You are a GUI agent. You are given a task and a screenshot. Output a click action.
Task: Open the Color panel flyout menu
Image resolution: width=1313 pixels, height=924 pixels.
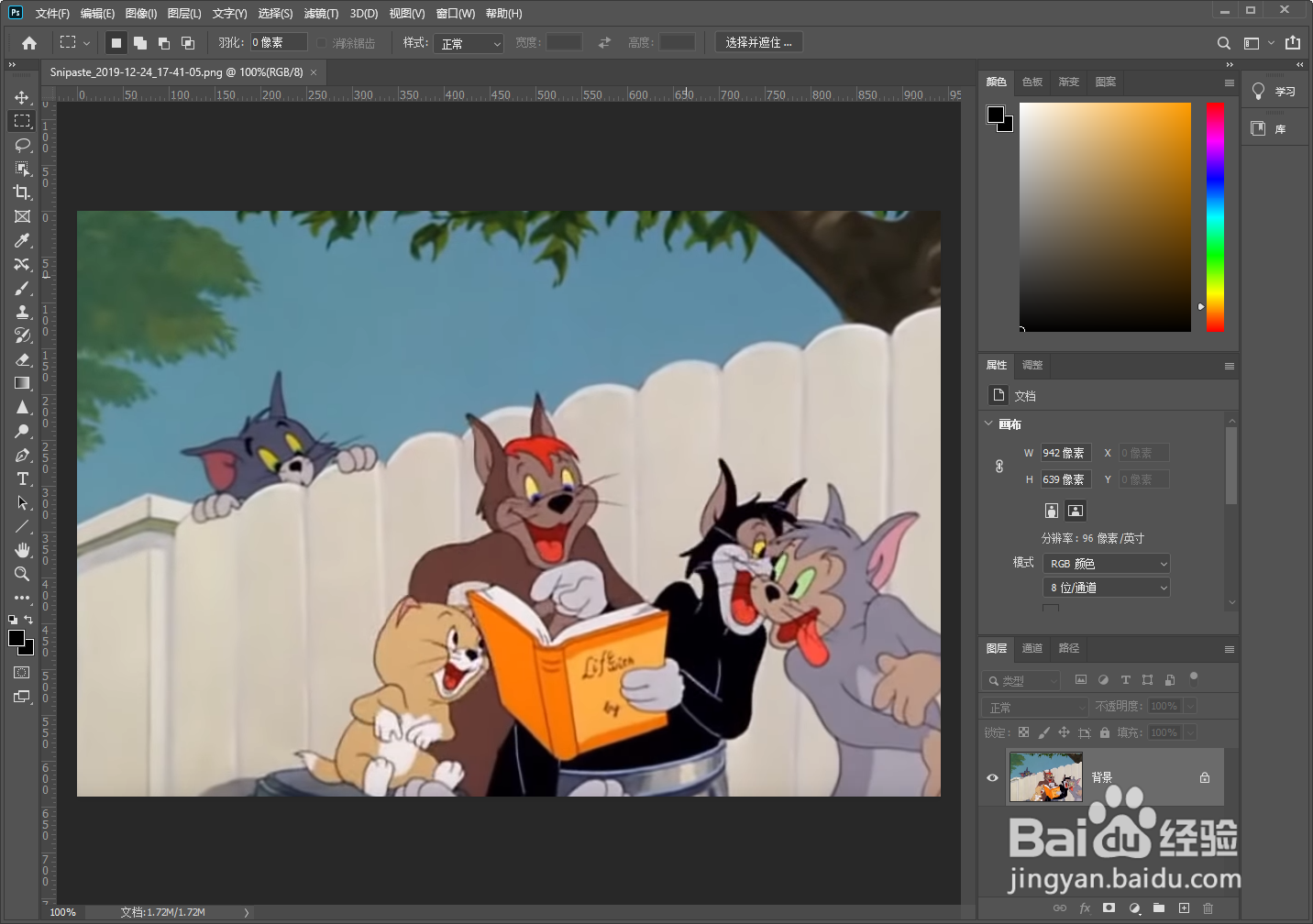1230,82
